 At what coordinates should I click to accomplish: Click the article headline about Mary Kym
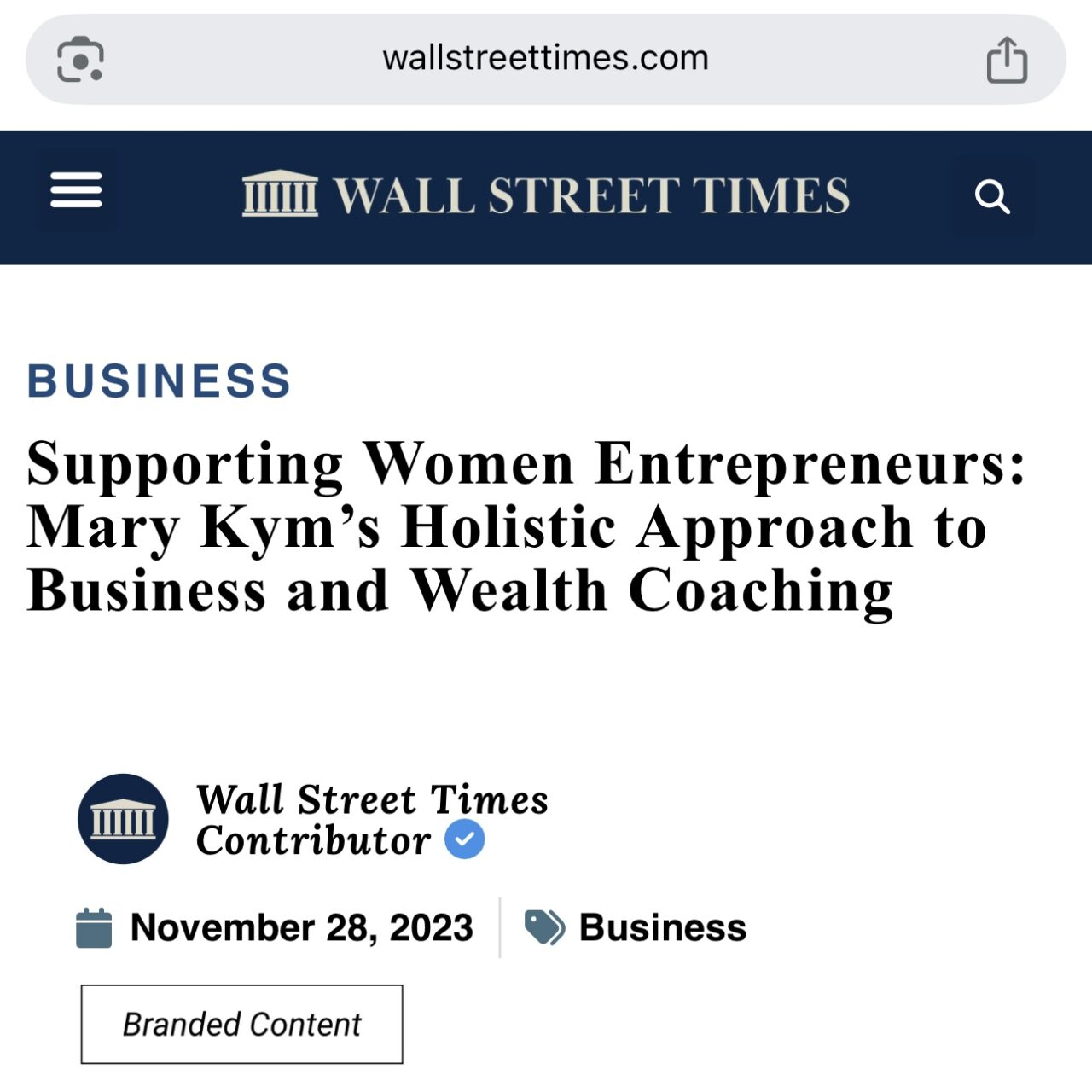coord(527,527)
